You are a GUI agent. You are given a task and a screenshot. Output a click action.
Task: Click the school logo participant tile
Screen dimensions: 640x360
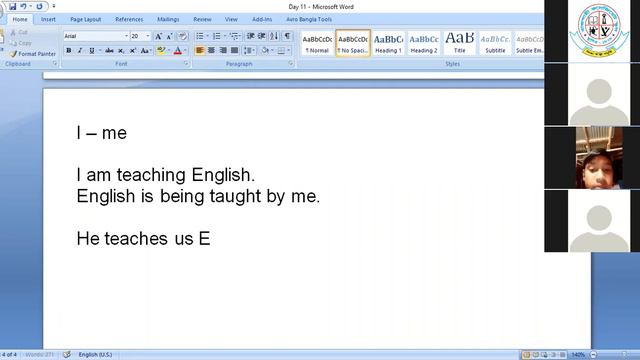[x=599, y=31]
